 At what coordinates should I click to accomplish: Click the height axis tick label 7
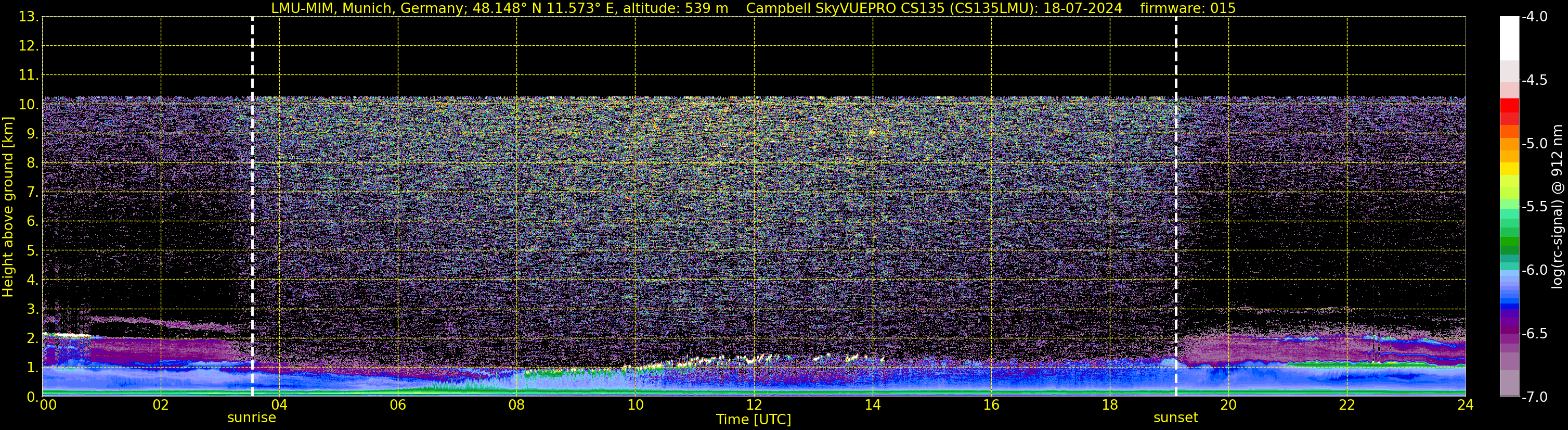tap(32, 193)
